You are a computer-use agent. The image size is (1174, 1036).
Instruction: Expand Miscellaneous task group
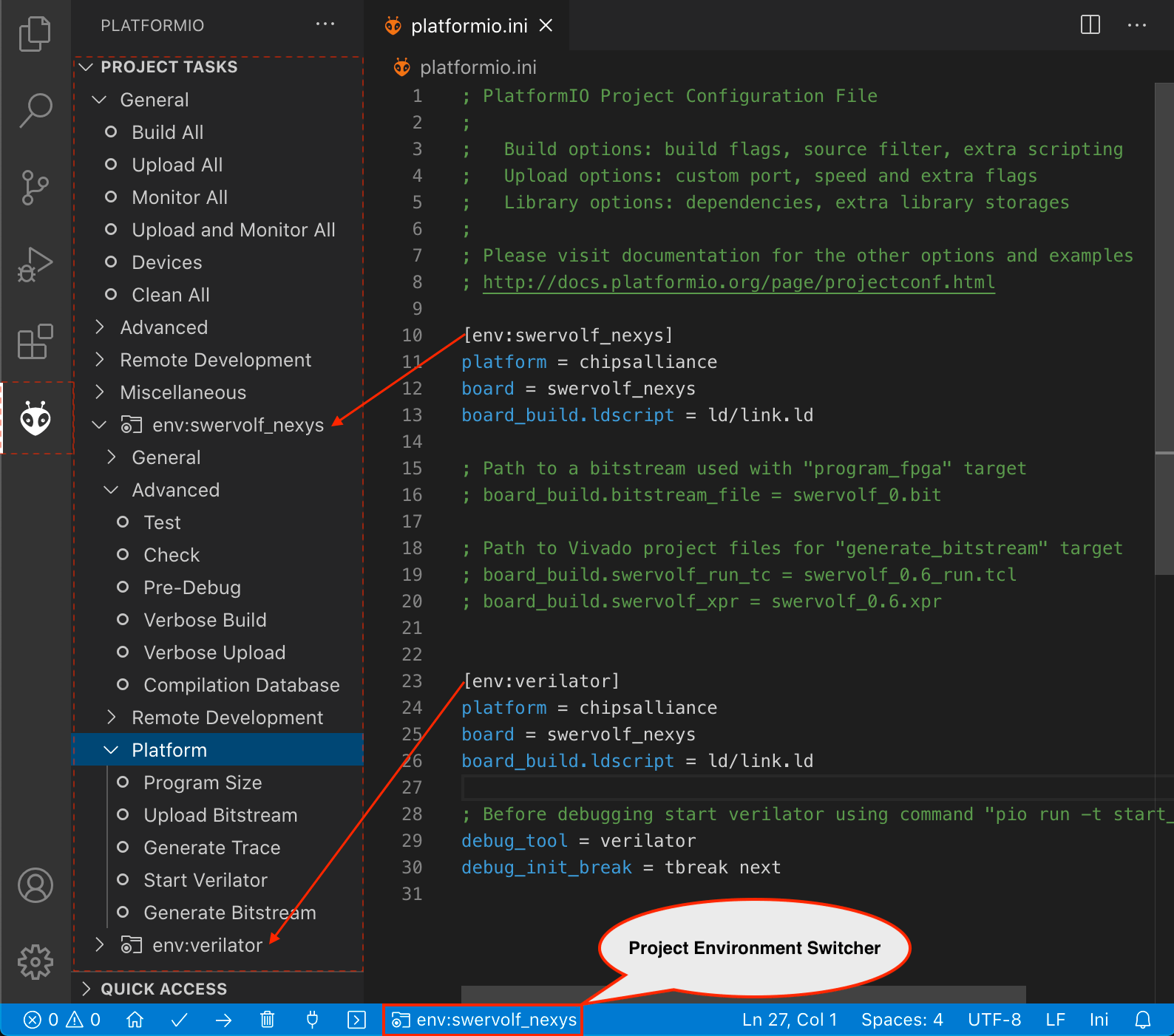pos(218,392)
